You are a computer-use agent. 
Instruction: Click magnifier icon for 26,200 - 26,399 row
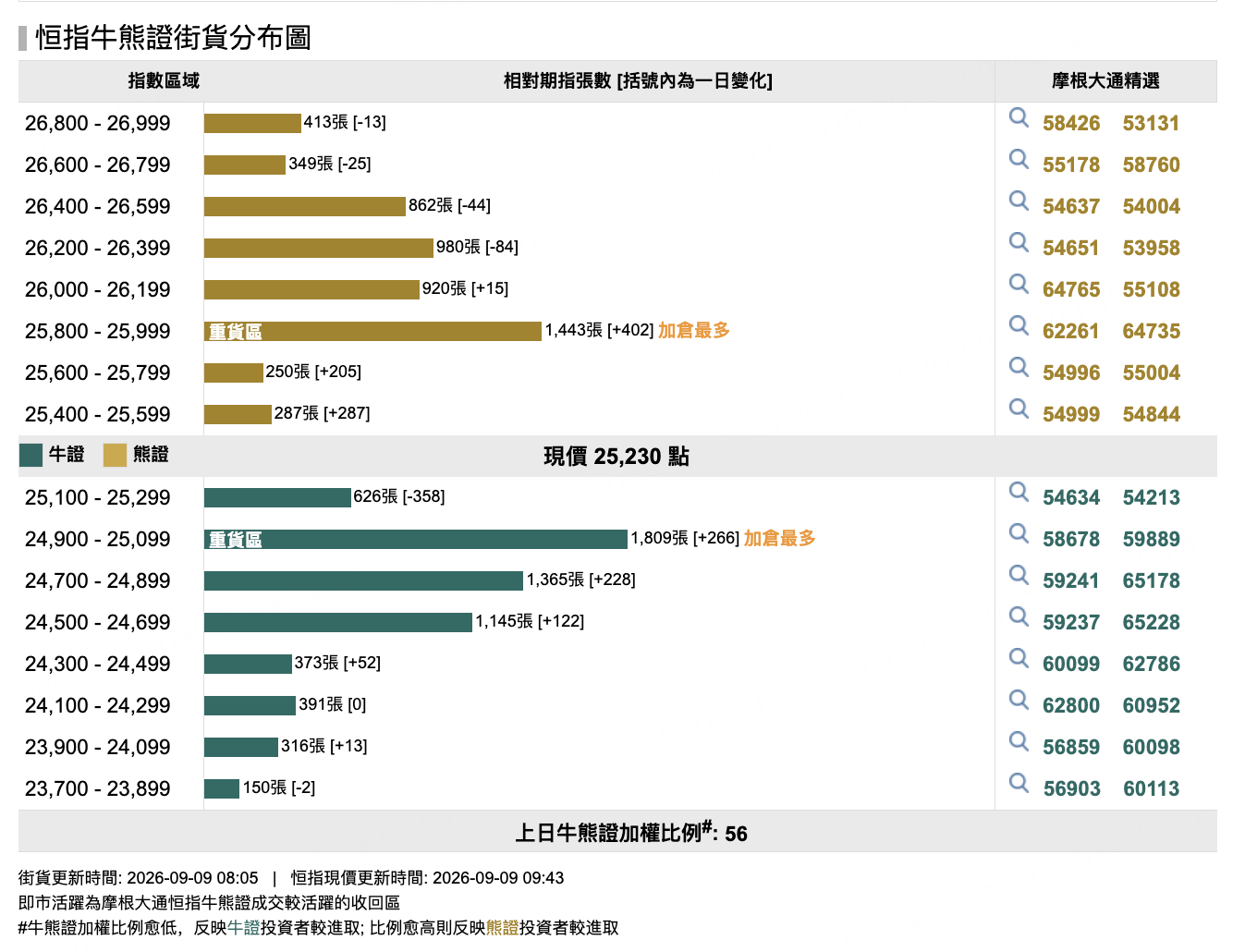pyautogui.click(x=1019, y=242)
